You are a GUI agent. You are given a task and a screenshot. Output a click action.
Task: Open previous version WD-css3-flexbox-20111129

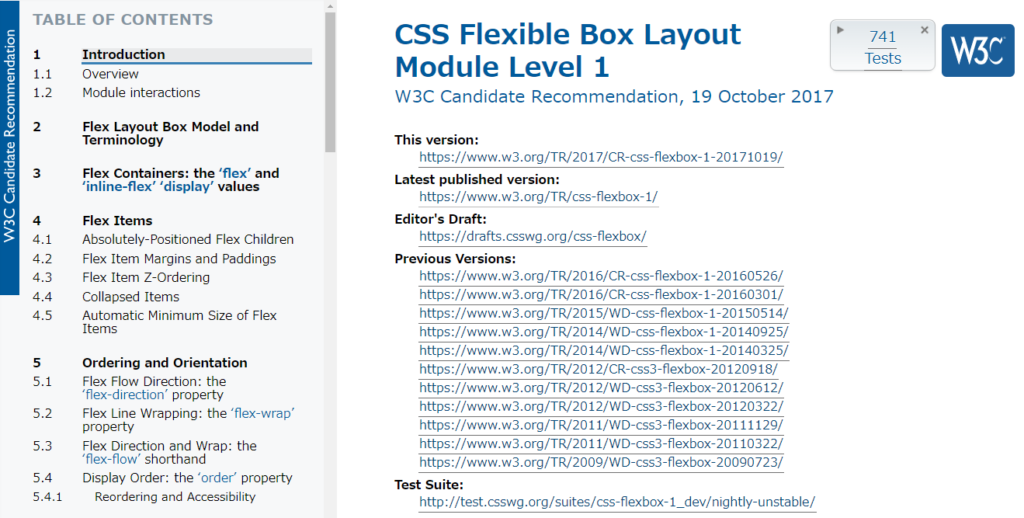601,425
